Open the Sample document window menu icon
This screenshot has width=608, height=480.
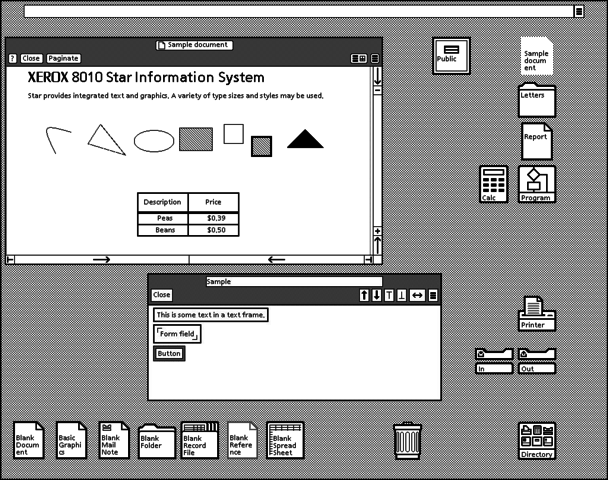pos(375,59)
